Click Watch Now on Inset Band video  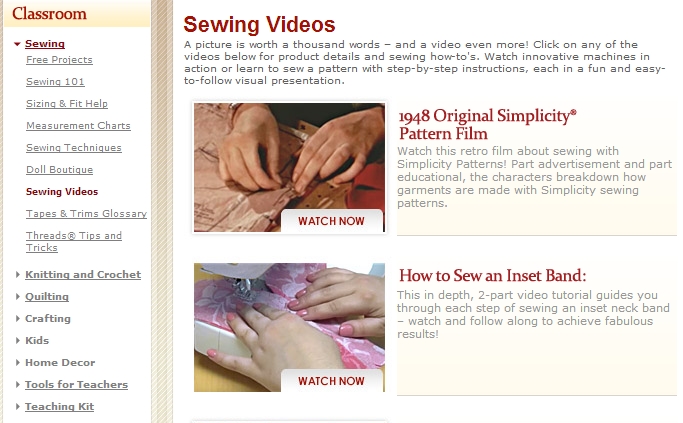point(331,381)
